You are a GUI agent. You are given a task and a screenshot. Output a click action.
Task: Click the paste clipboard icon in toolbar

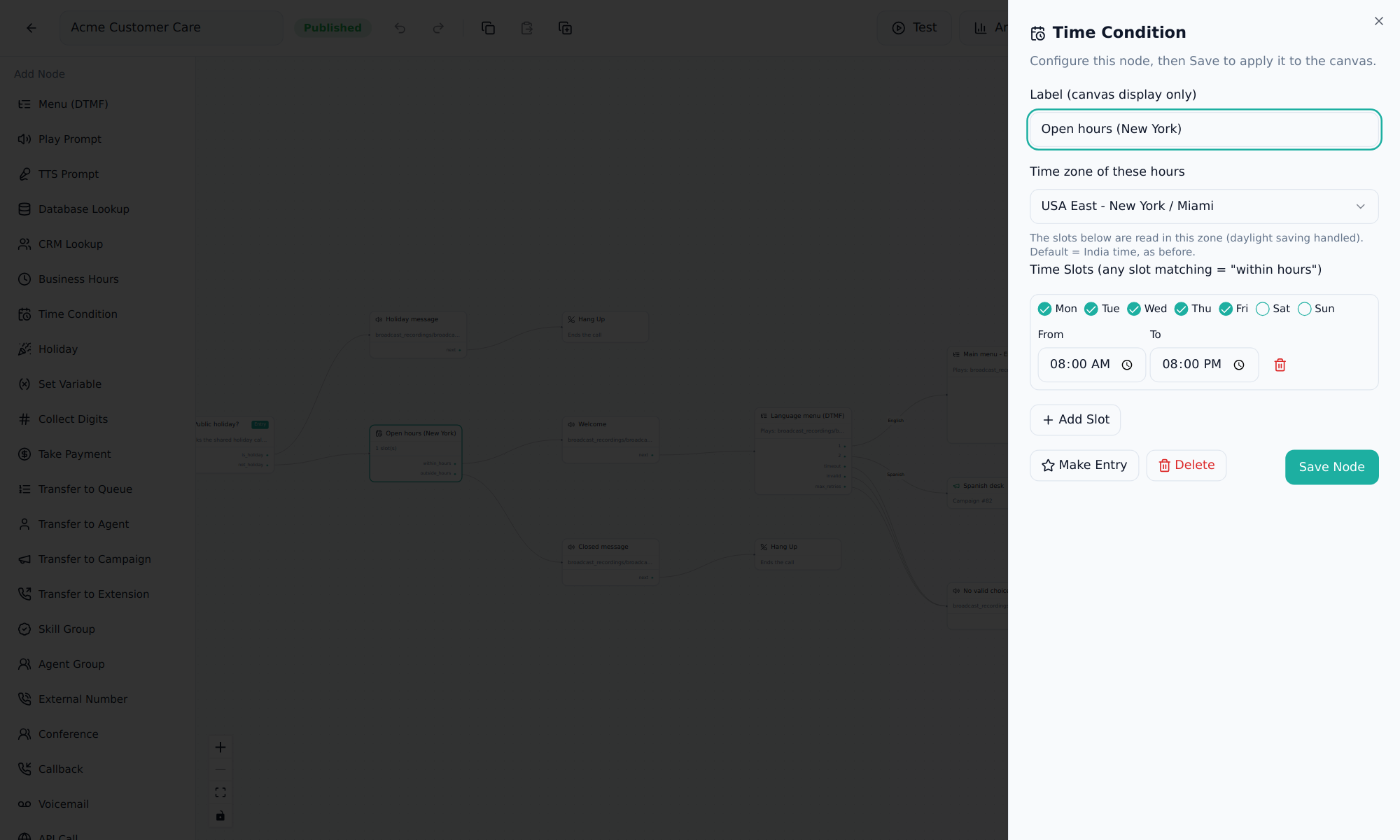(x=526, y=28)
